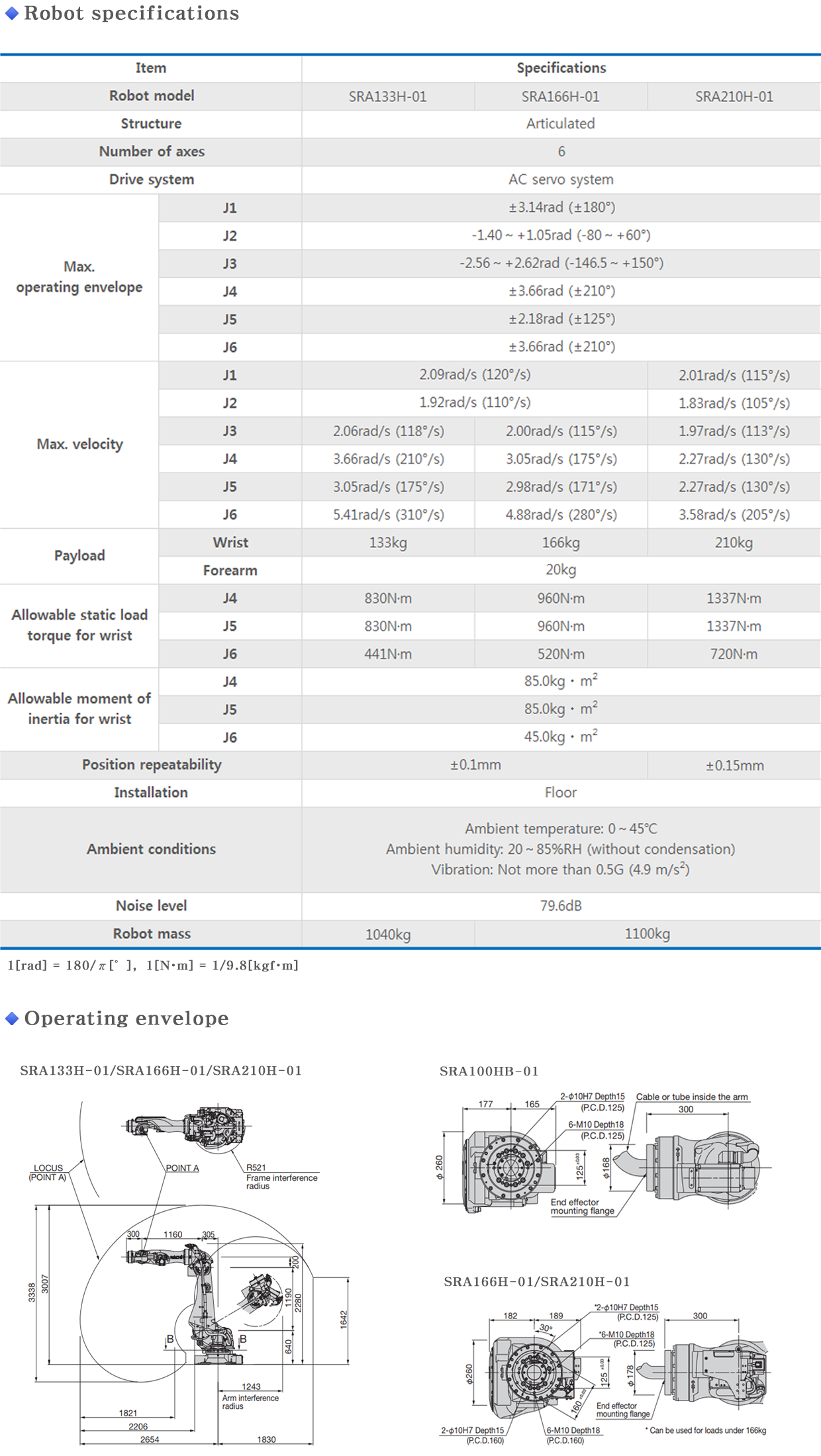The height and width of the screenshot is (1456, 821).
Task: Click the '1.92rad/s (110°/s)' velocity cell
Action: tap(475, 402)
